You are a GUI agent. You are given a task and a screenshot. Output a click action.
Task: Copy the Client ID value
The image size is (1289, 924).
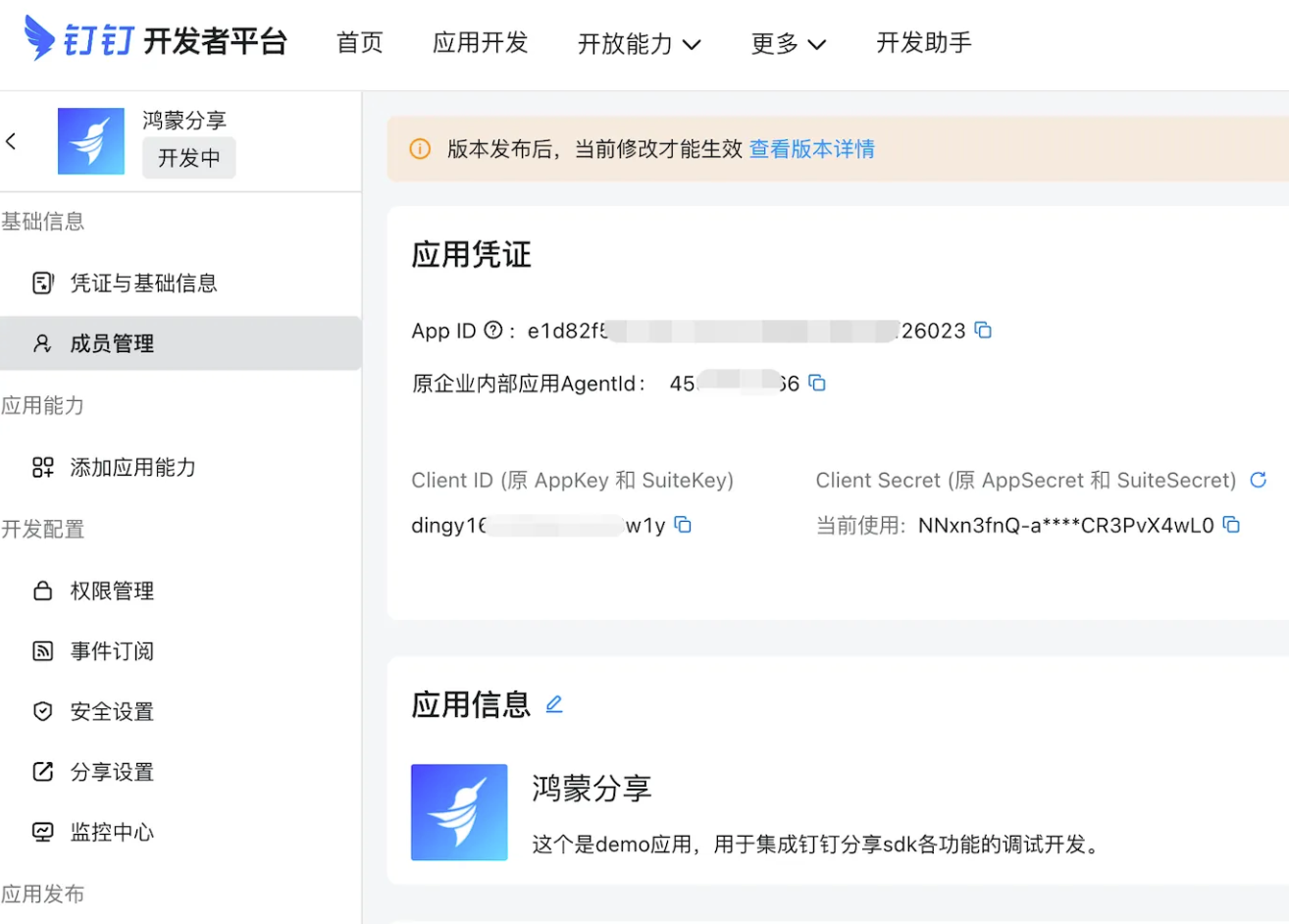click(683, 526)
